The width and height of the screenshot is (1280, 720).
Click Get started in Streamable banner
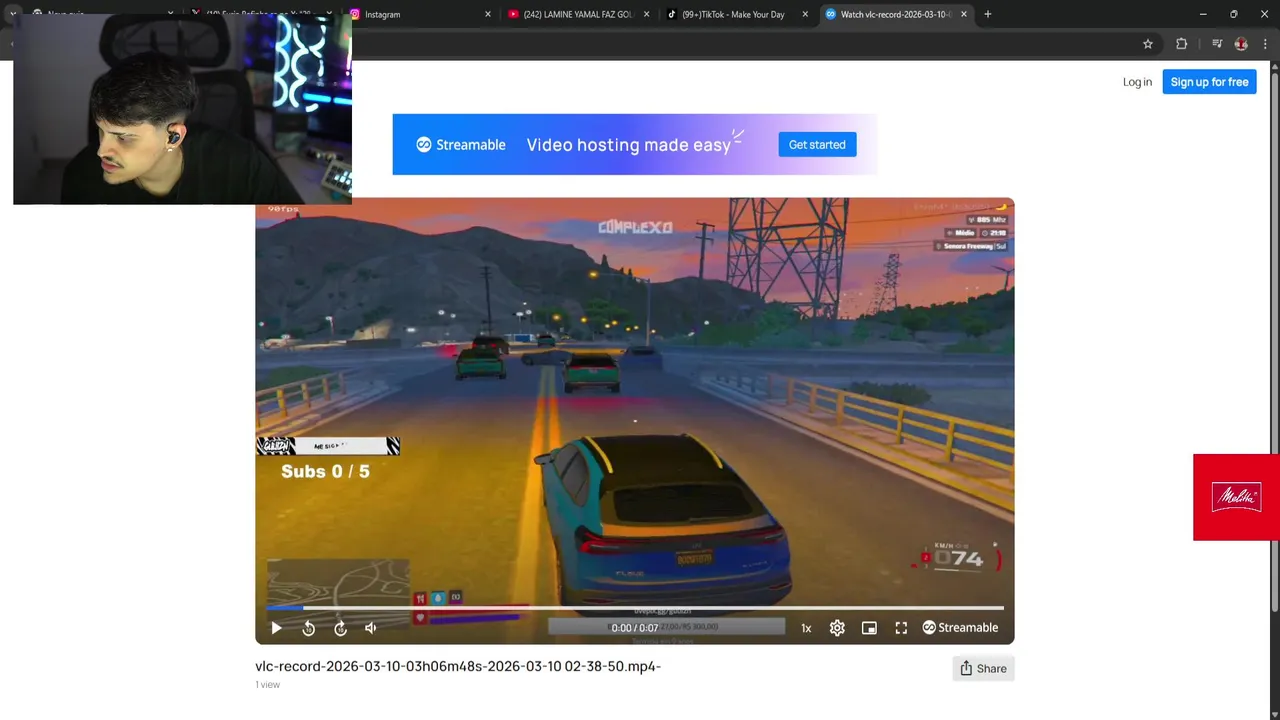[x=817, y=145]
